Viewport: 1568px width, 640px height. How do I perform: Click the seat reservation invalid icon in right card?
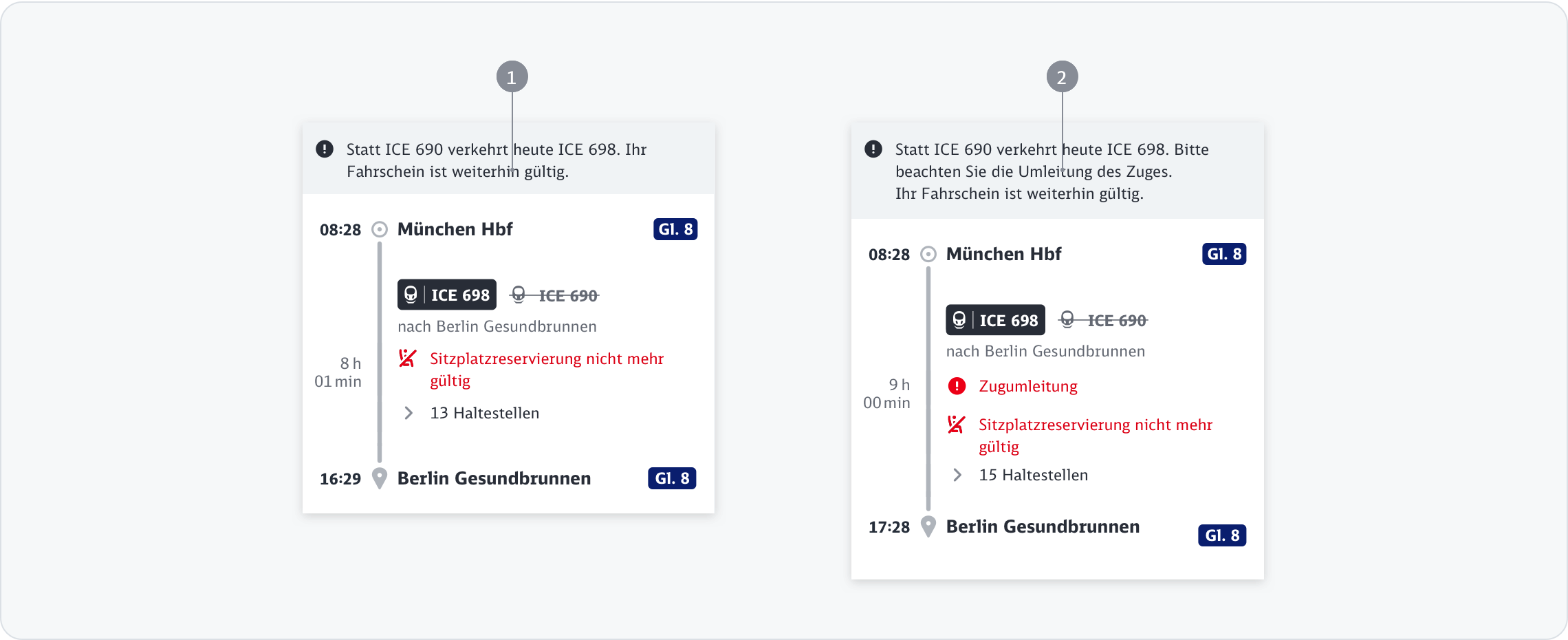tap(957, 425)
